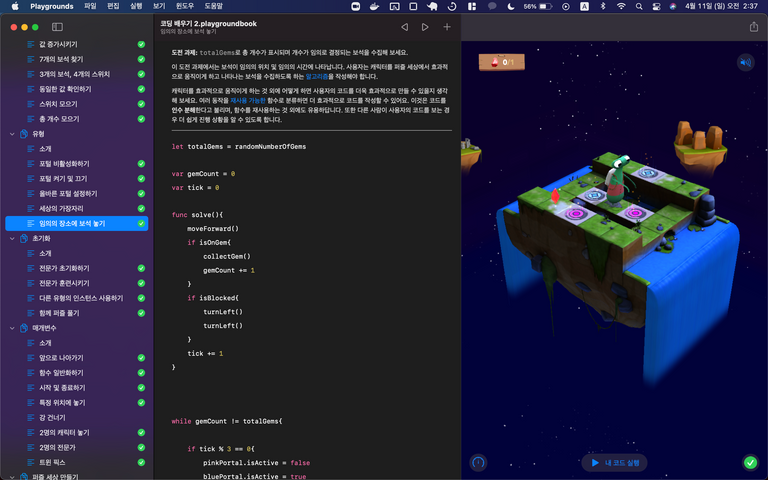Click the gem counter 0/1 badge
Screen dimensions: 768x480
[502, 62]
